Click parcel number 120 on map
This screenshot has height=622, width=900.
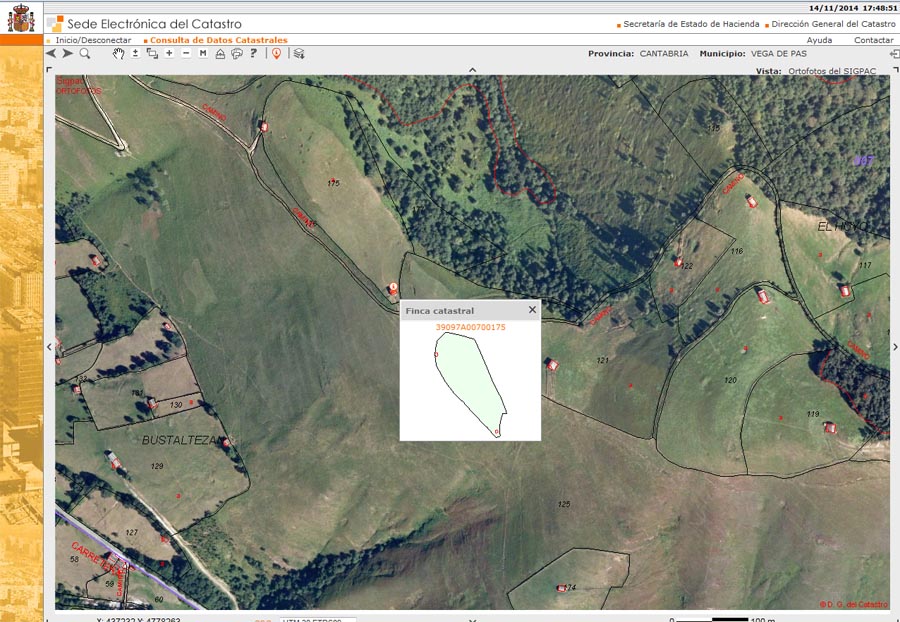tap(730, 380)
